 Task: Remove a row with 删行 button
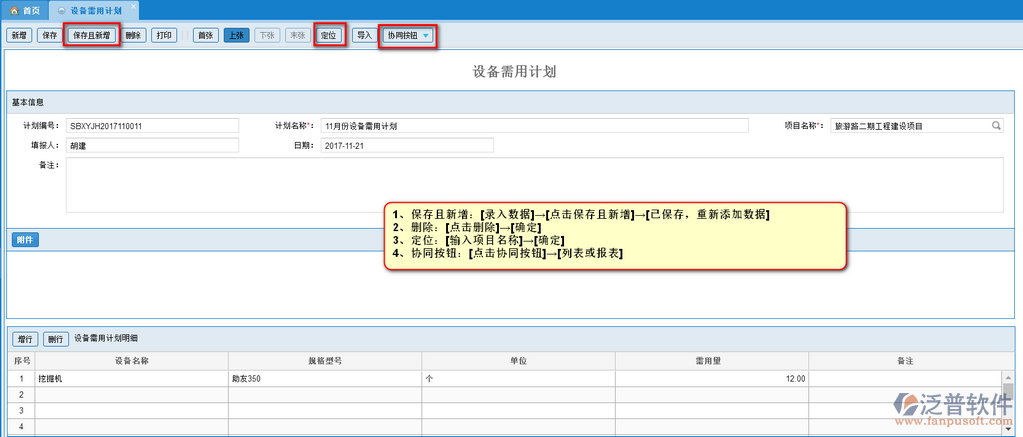click(56, 339)
